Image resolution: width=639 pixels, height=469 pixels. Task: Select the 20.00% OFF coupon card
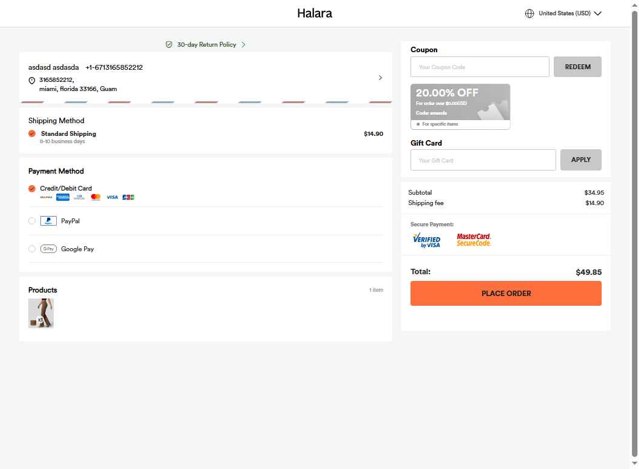[x=460, y=107]
